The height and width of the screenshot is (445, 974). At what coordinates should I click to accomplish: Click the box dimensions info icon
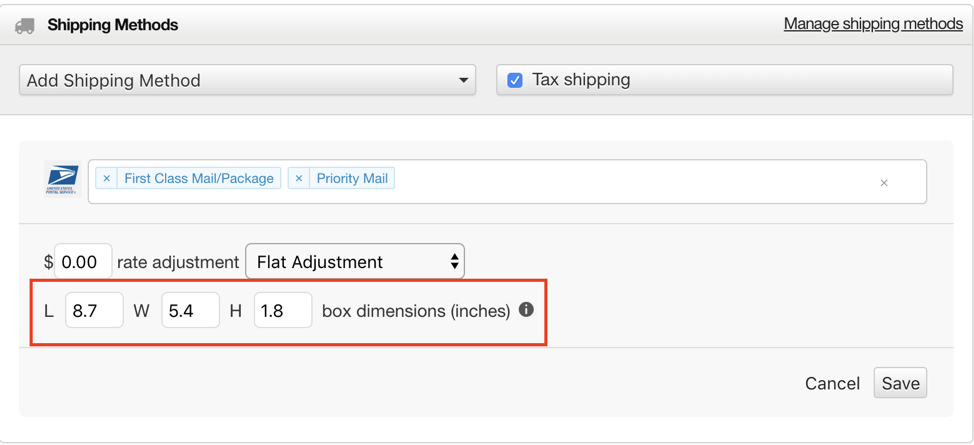pos(526,310)
